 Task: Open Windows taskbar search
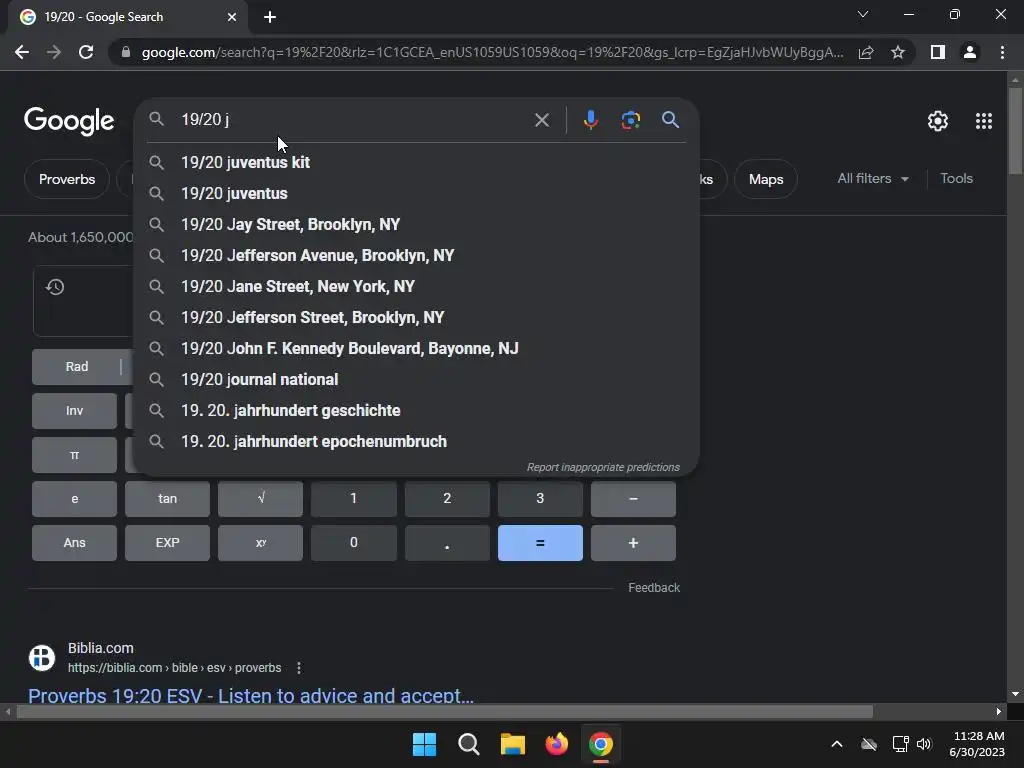(x=468, y=744)
